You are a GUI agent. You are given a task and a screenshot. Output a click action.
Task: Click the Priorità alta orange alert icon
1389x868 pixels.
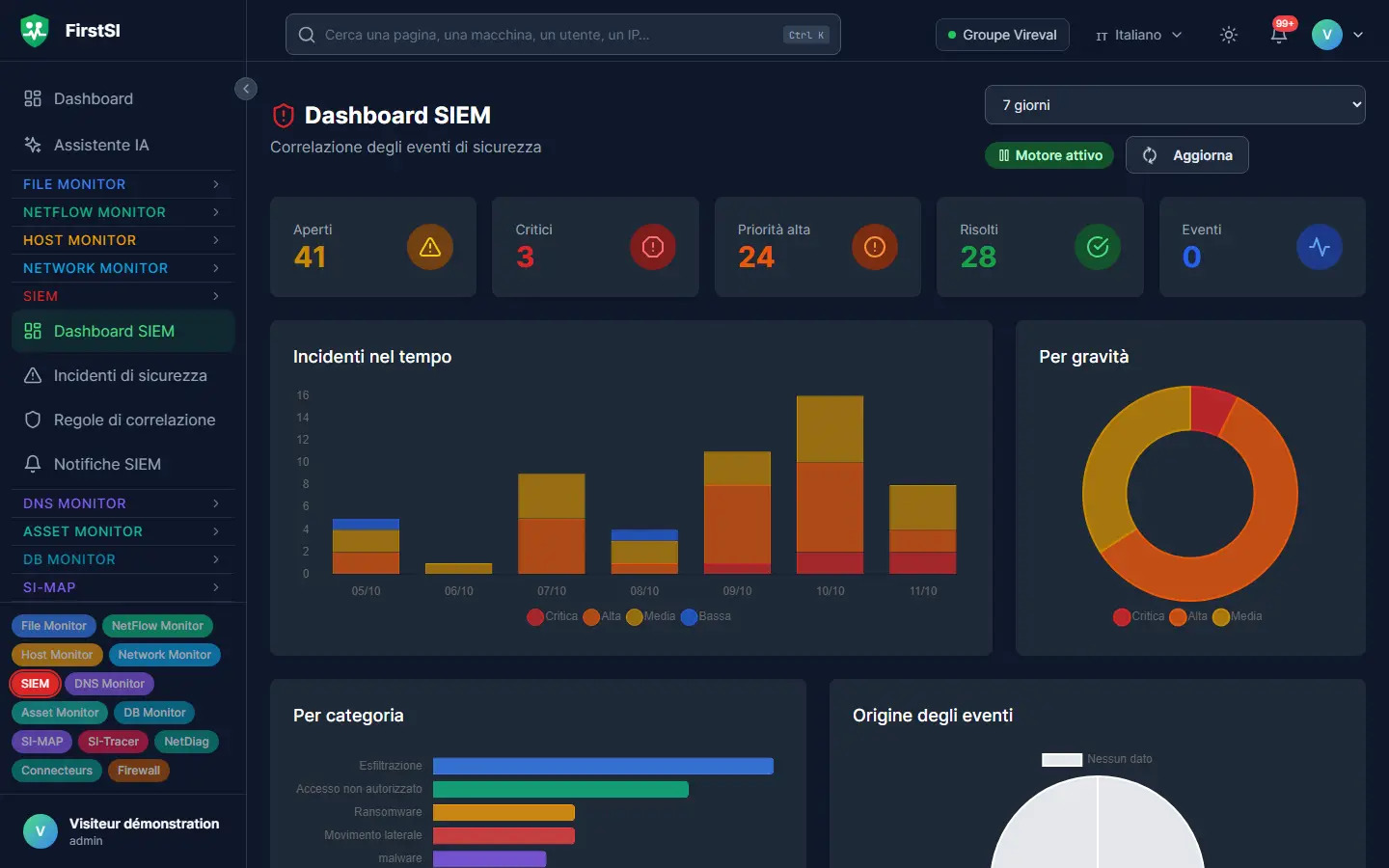[x=875, y=247]
